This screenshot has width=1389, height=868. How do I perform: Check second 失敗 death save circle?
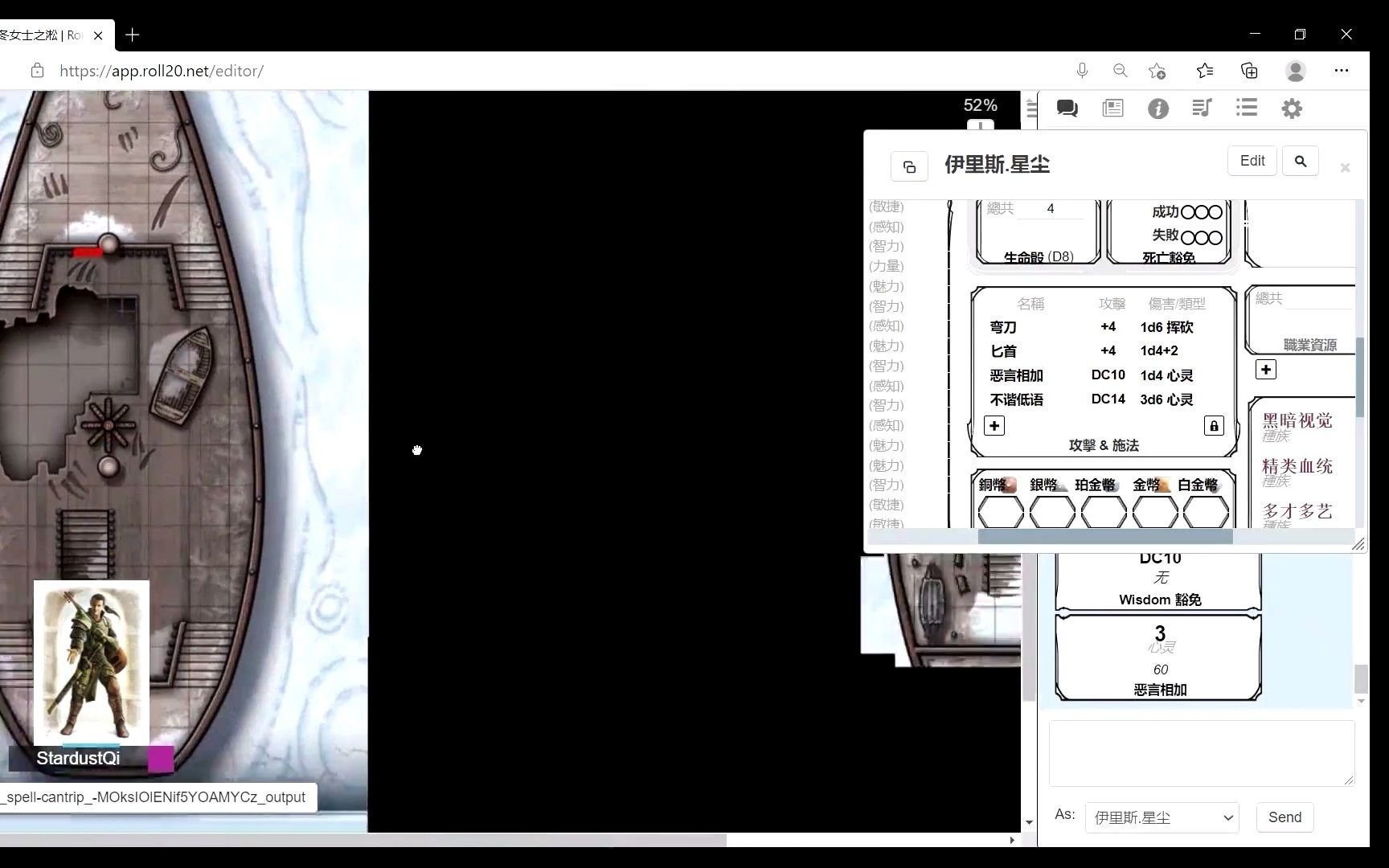click(1202, 238)
